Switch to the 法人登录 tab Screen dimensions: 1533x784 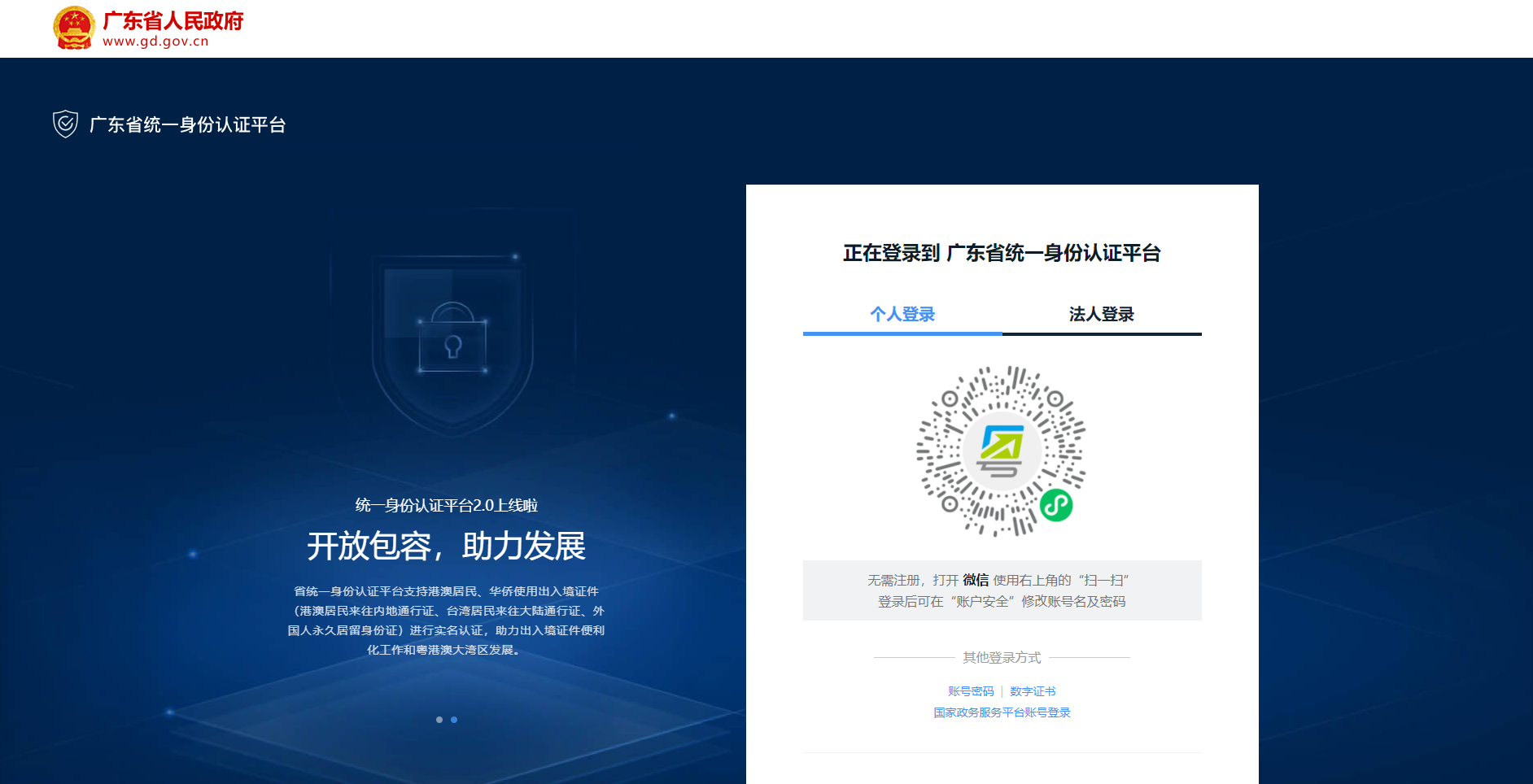tap(1102, 314)
